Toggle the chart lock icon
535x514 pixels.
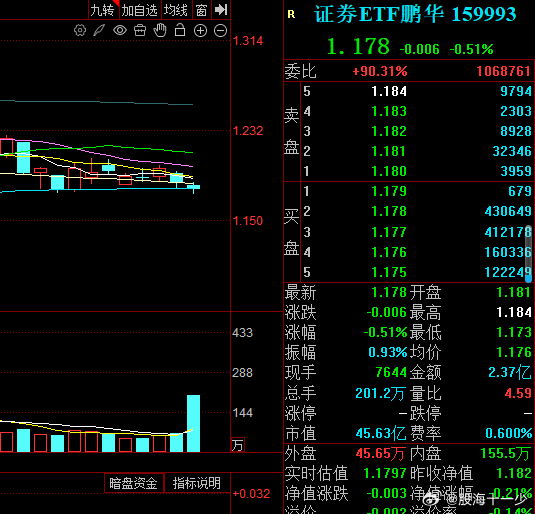180,30
